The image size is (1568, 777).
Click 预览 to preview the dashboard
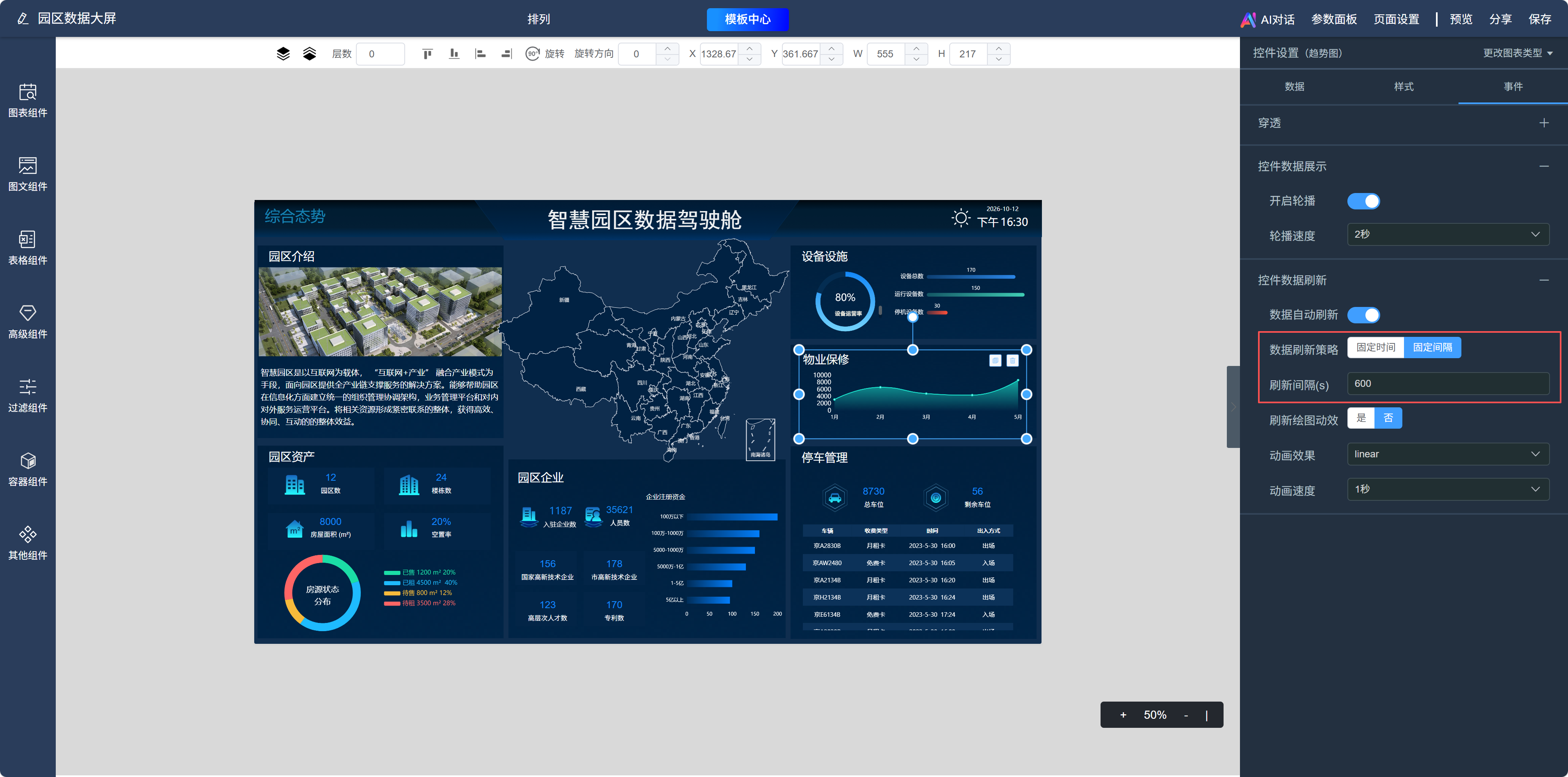[x=1461, y=19]
